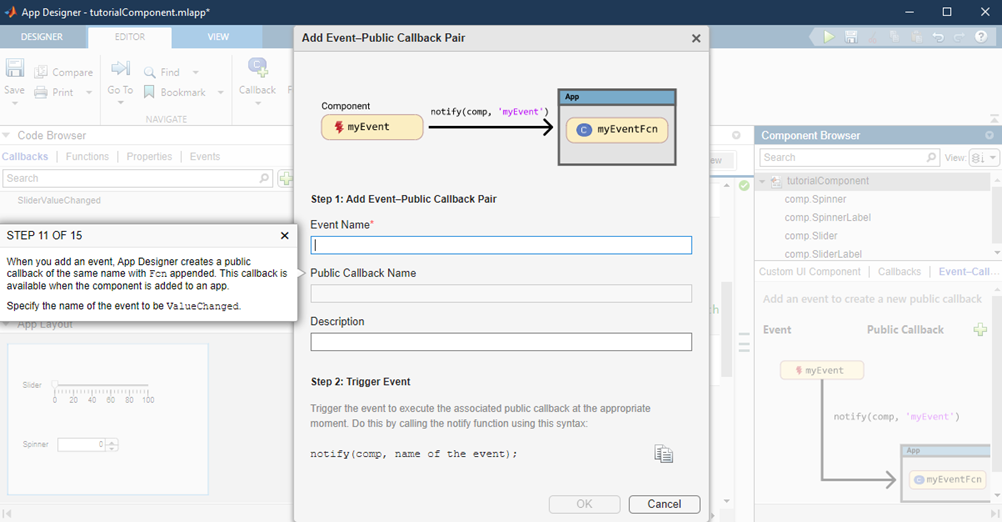Viewport: 1002px width, 522px height.
Task: Click the Print button in ribbon
Action: [54, 92]
